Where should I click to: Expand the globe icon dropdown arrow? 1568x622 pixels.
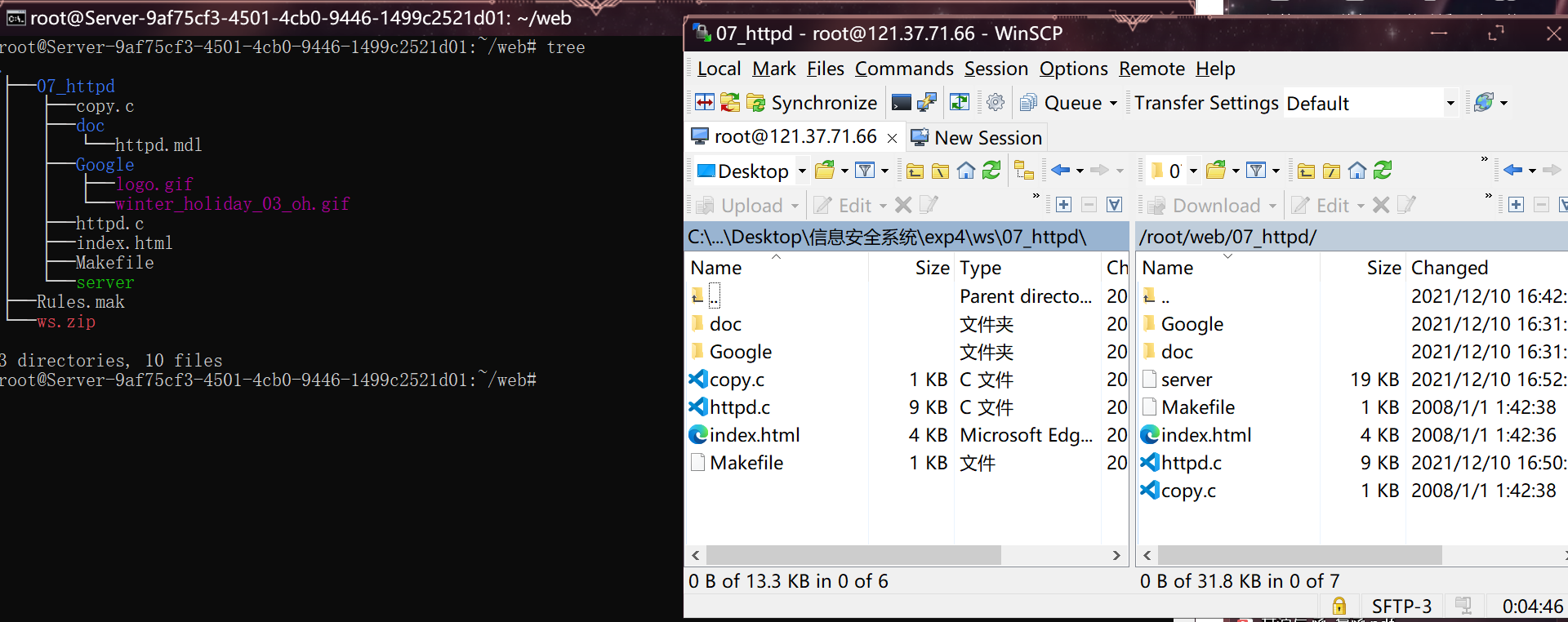click(x=1503, y=103)
